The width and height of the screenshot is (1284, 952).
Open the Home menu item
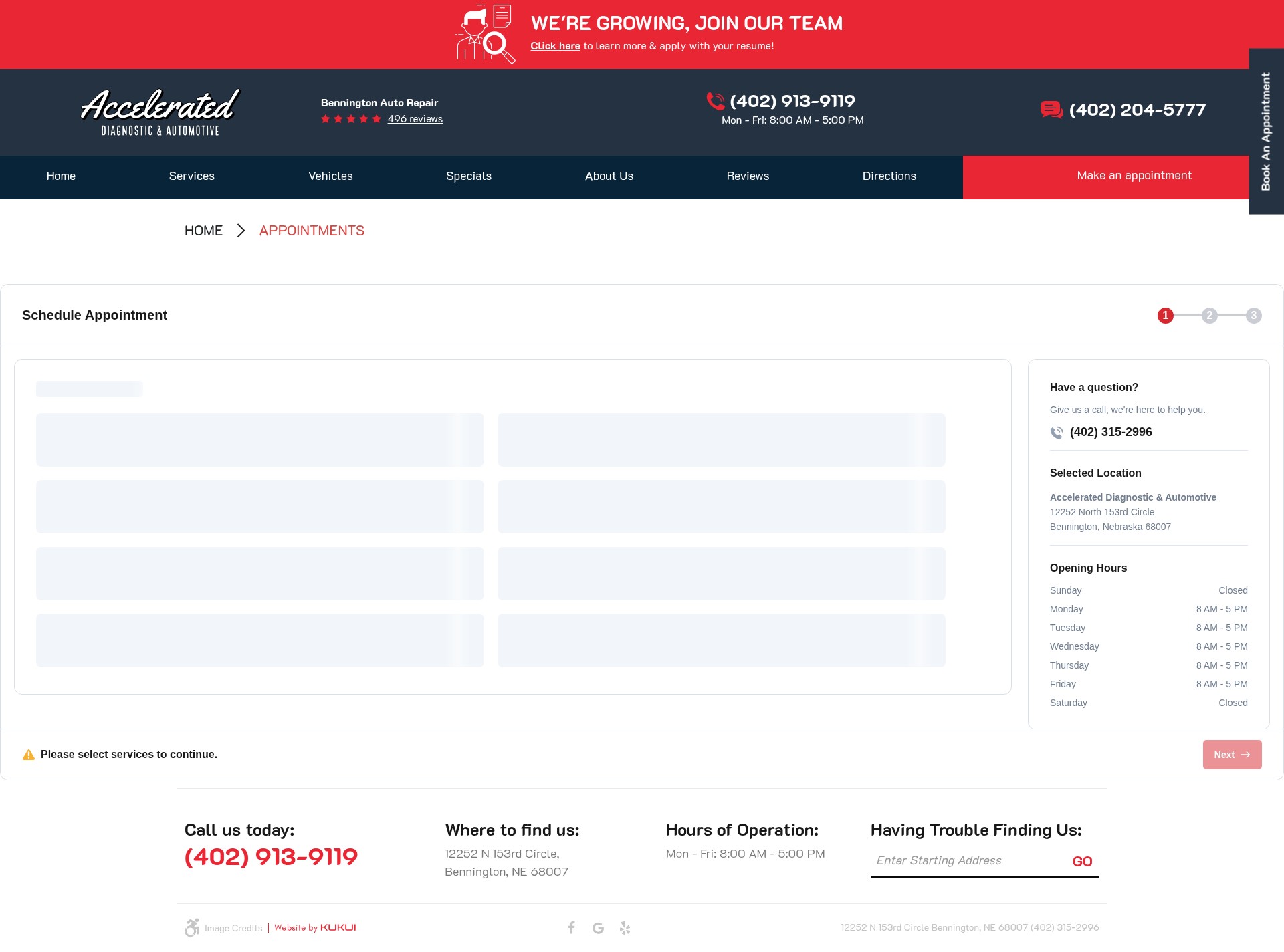click(61, 176)
